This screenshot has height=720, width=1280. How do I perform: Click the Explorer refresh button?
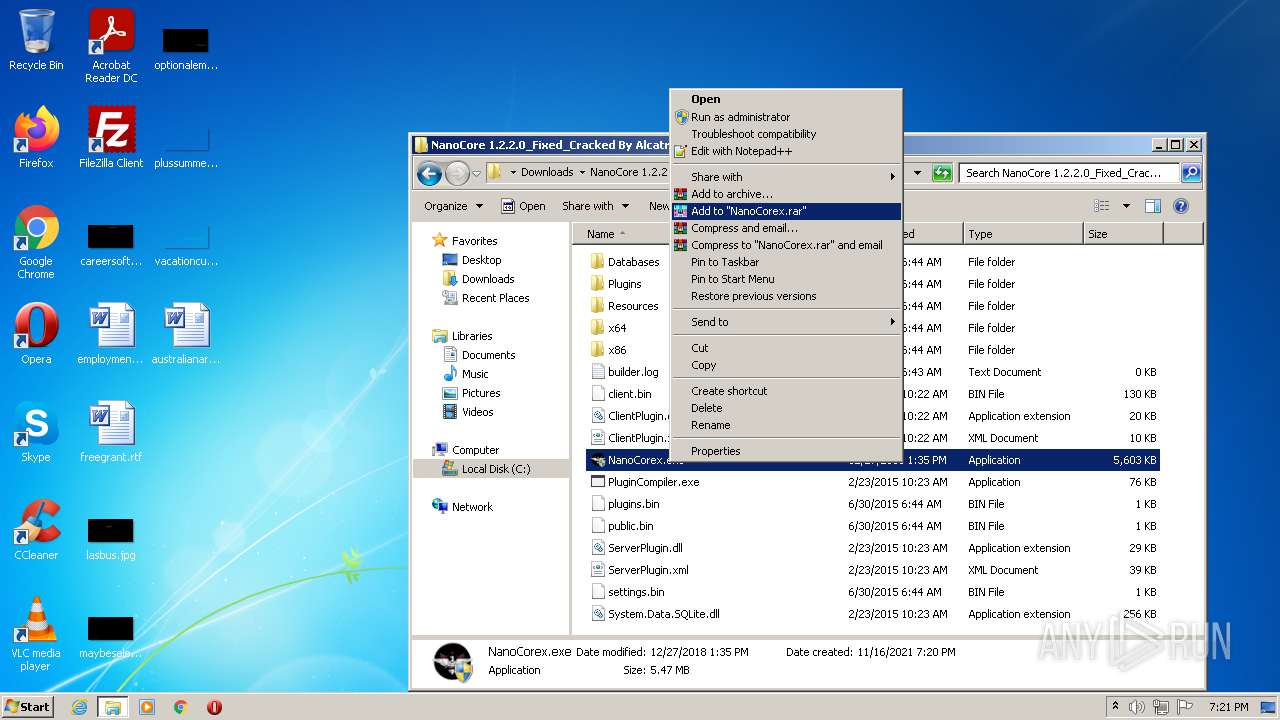[942, 173]
